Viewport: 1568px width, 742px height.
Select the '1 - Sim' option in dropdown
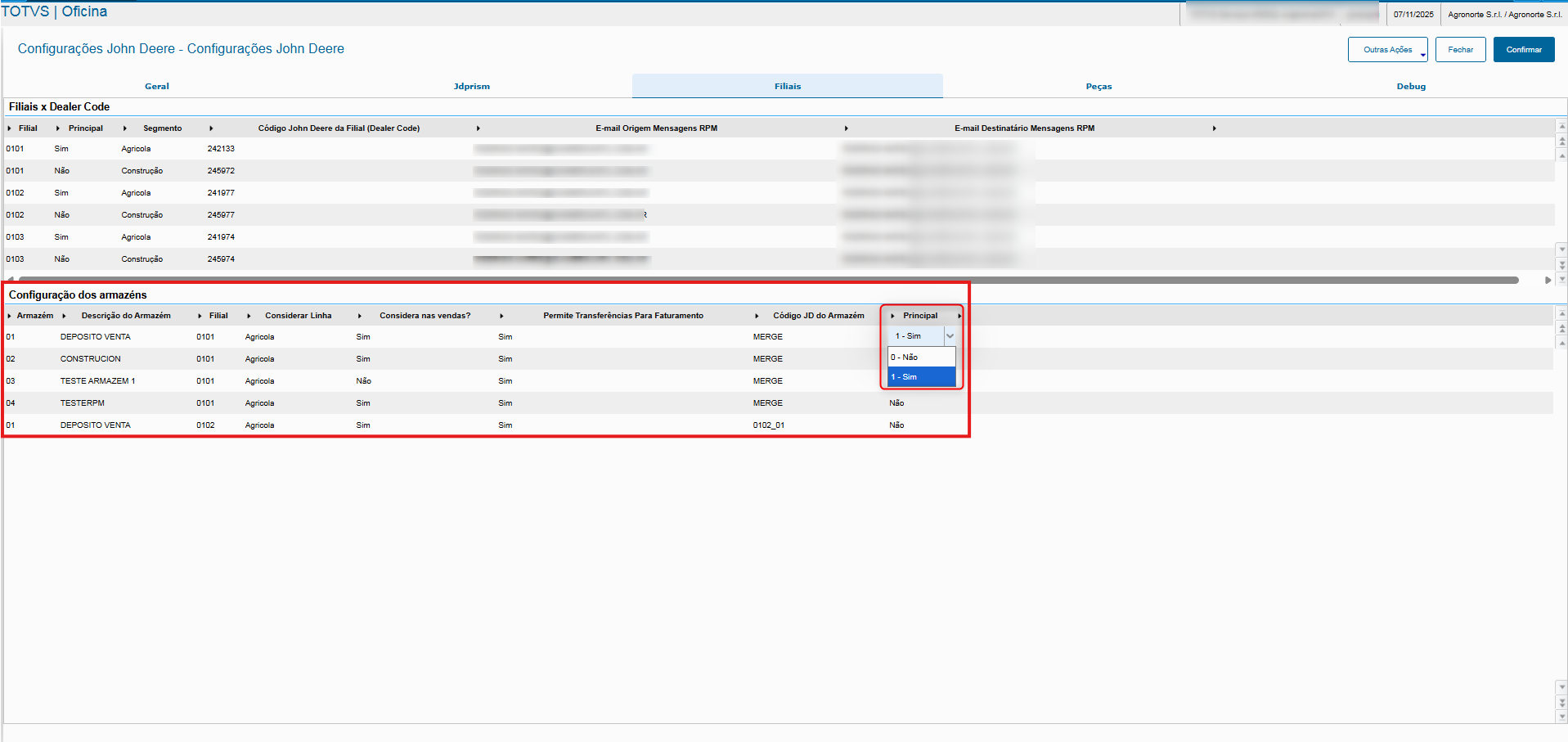pyautogui.click(x=922, y=377)
